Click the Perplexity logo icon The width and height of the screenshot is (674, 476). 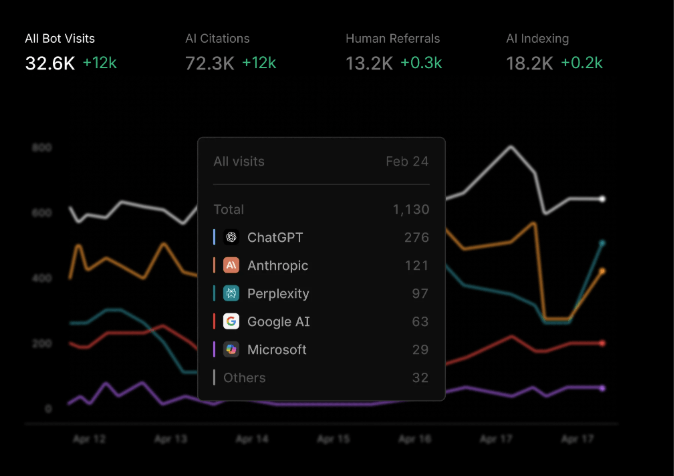coord(231,293)
